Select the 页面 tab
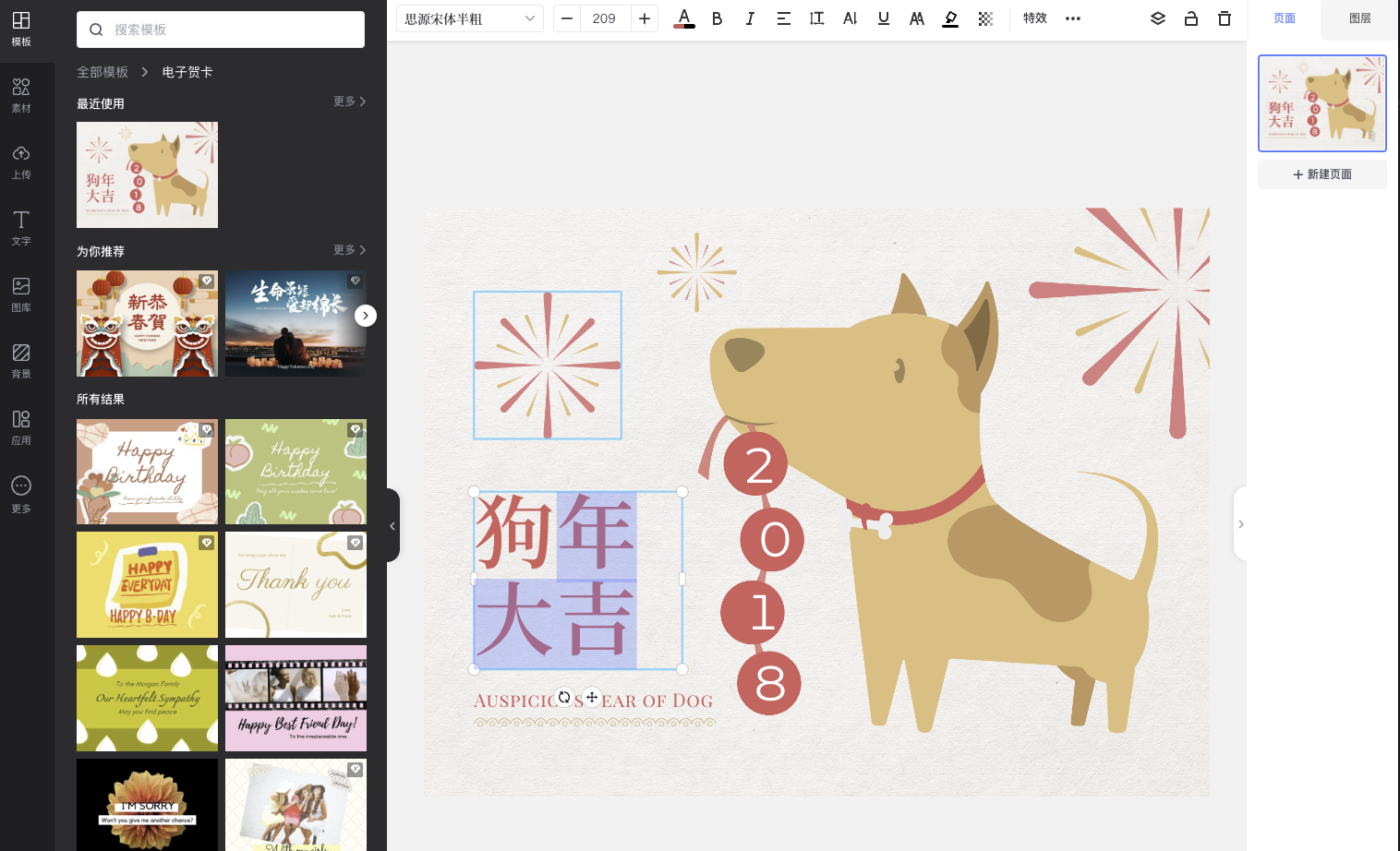The image size is (1400, 851). pyautogui.click(x=1284, y=18)
